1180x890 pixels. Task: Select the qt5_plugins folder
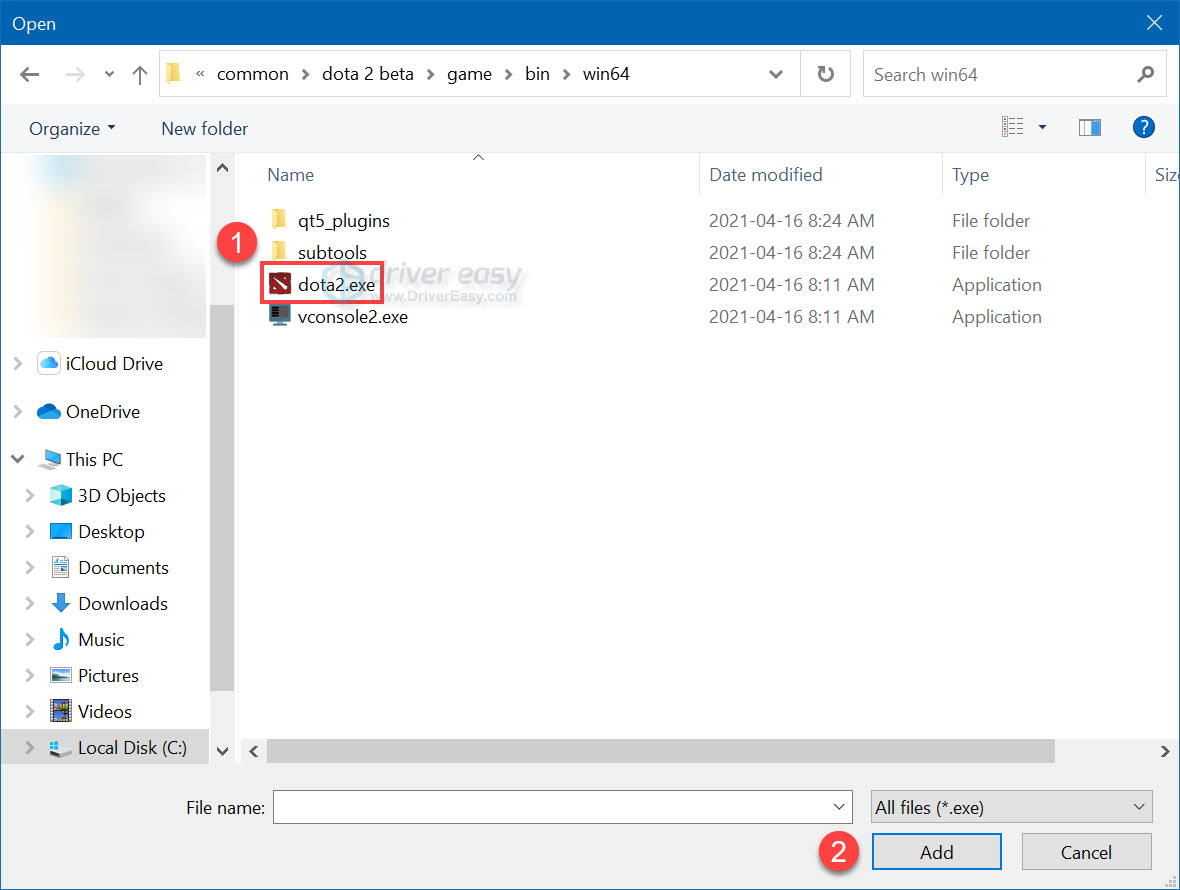pyautogui.click(x=343, y=220)
